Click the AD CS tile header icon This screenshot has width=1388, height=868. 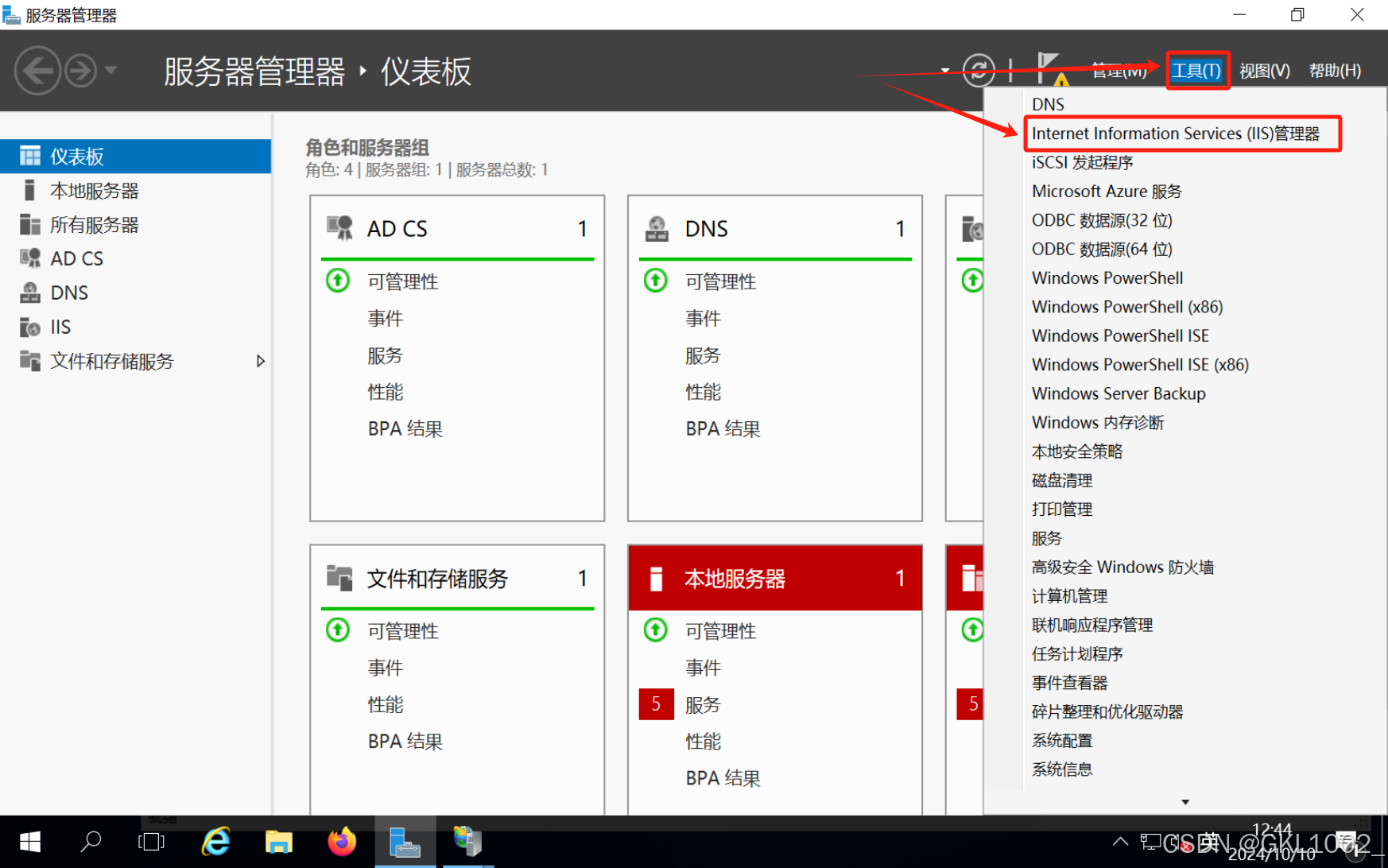click(x=339, y=228)
